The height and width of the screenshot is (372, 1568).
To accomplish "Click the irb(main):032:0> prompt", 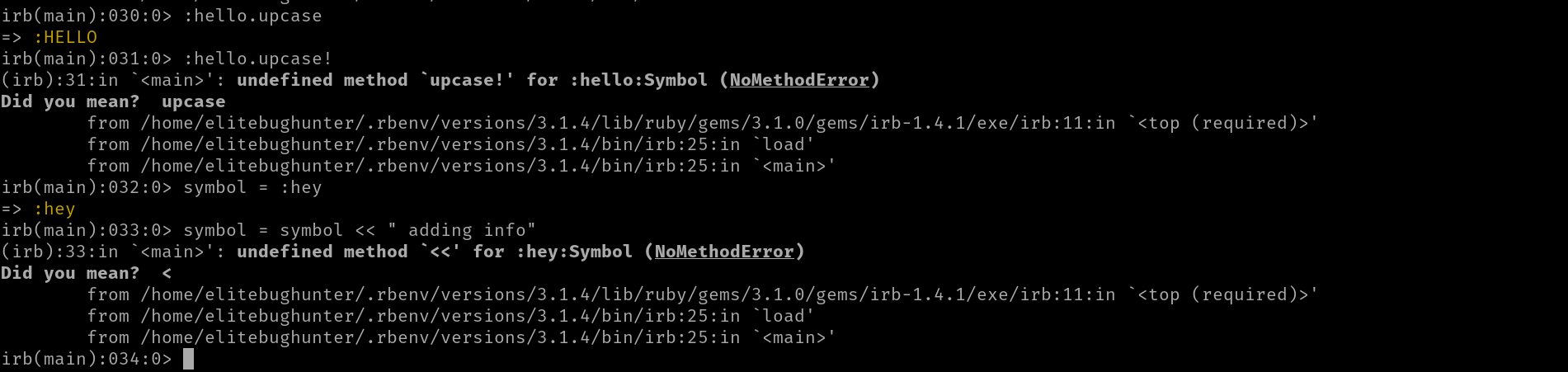I will pyautogui.click(x=87, y=187).
